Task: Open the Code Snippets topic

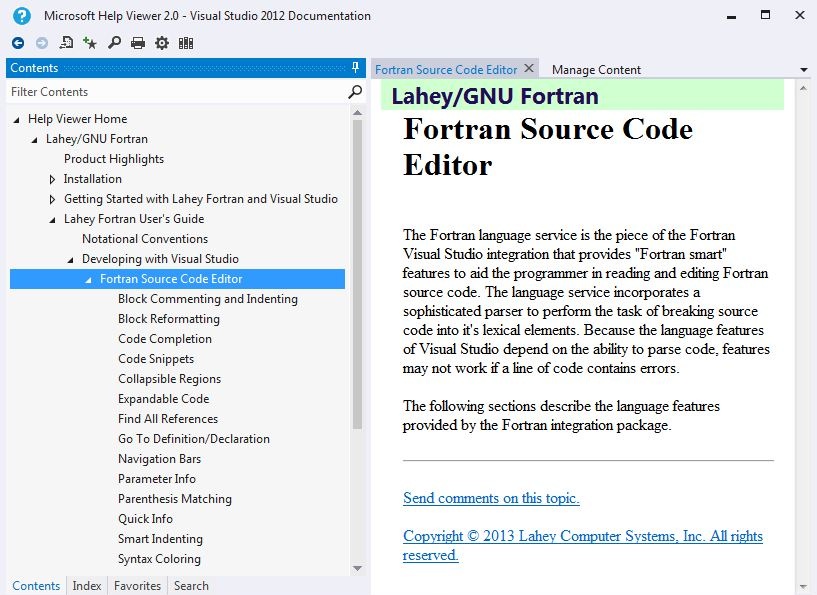Action: (156, 358)
